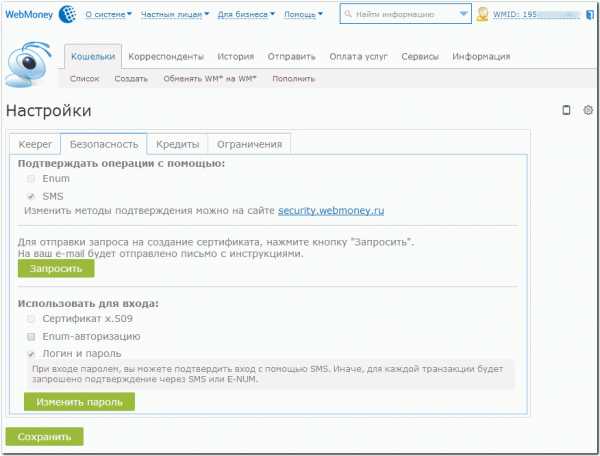
Task: Toggle the SMS confirmation checkbox
Action: click(x=31, y=196)
